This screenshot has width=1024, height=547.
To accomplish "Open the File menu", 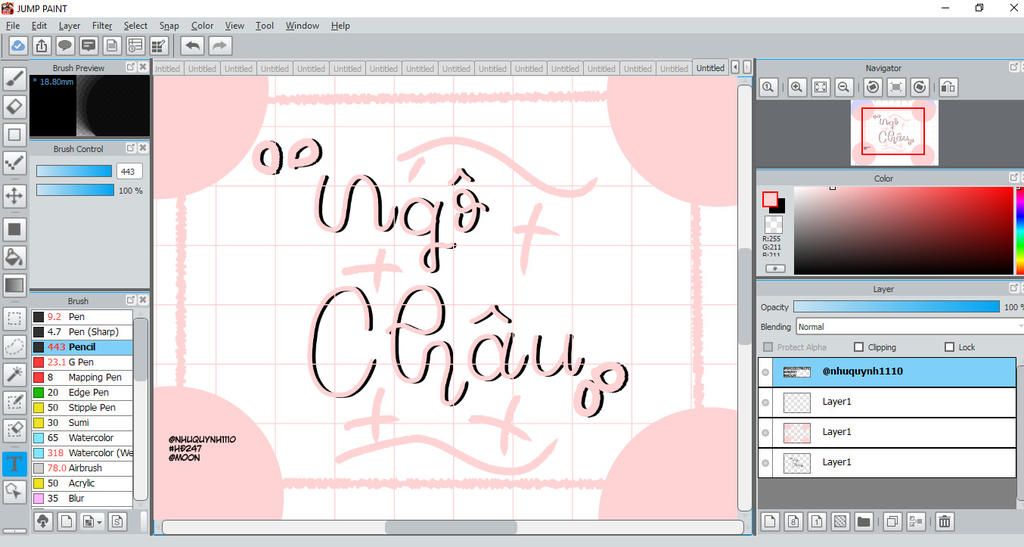I will coord(12,25).
